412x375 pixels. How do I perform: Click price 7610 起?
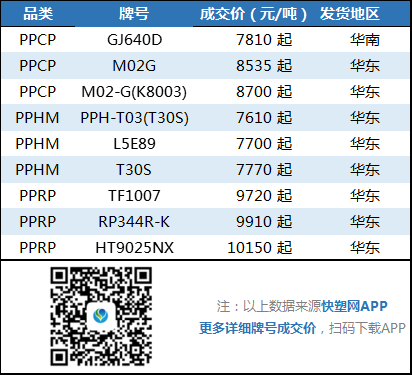[264, 118]
